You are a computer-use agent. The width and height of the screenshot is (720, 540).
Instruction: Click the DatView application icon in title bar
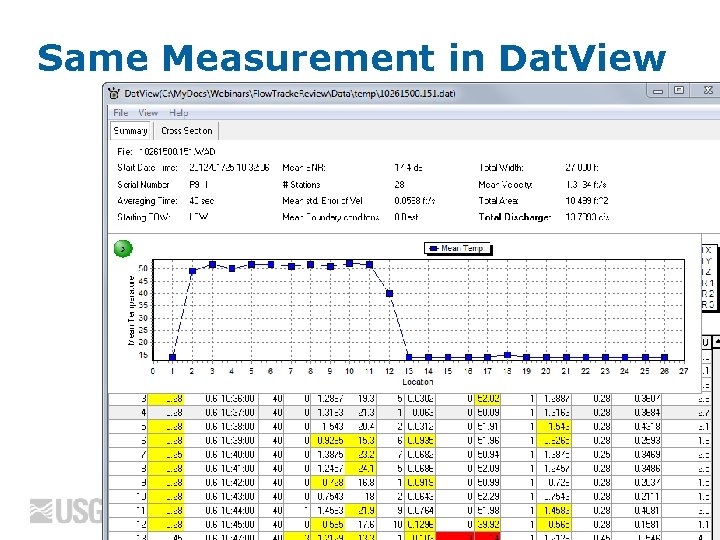114,94
